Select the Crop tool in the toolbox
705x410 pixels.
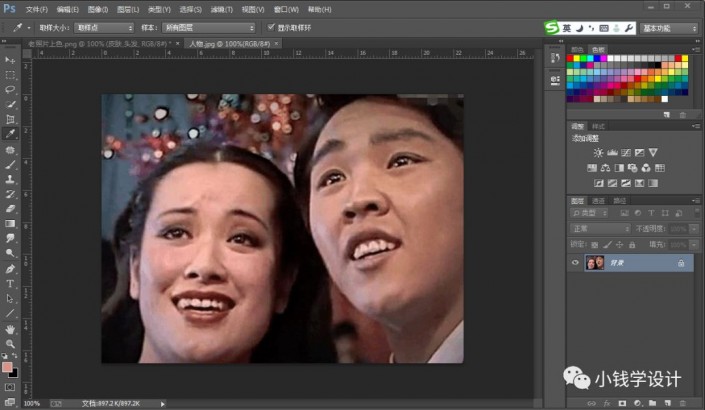pos(10,118)
